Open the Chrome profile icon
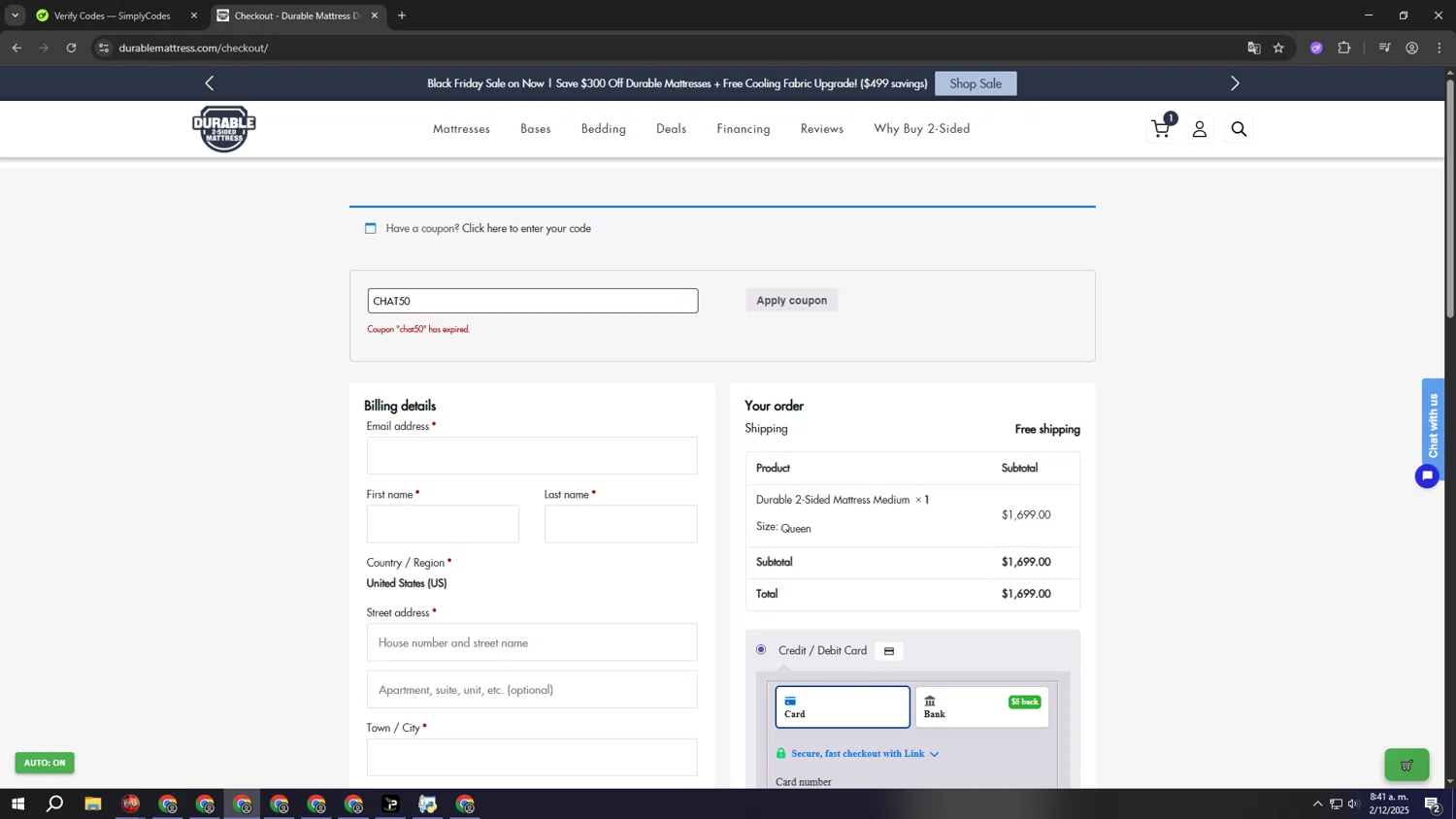The height and width of the screenshot is (819, 1456). coord(1412,48)
